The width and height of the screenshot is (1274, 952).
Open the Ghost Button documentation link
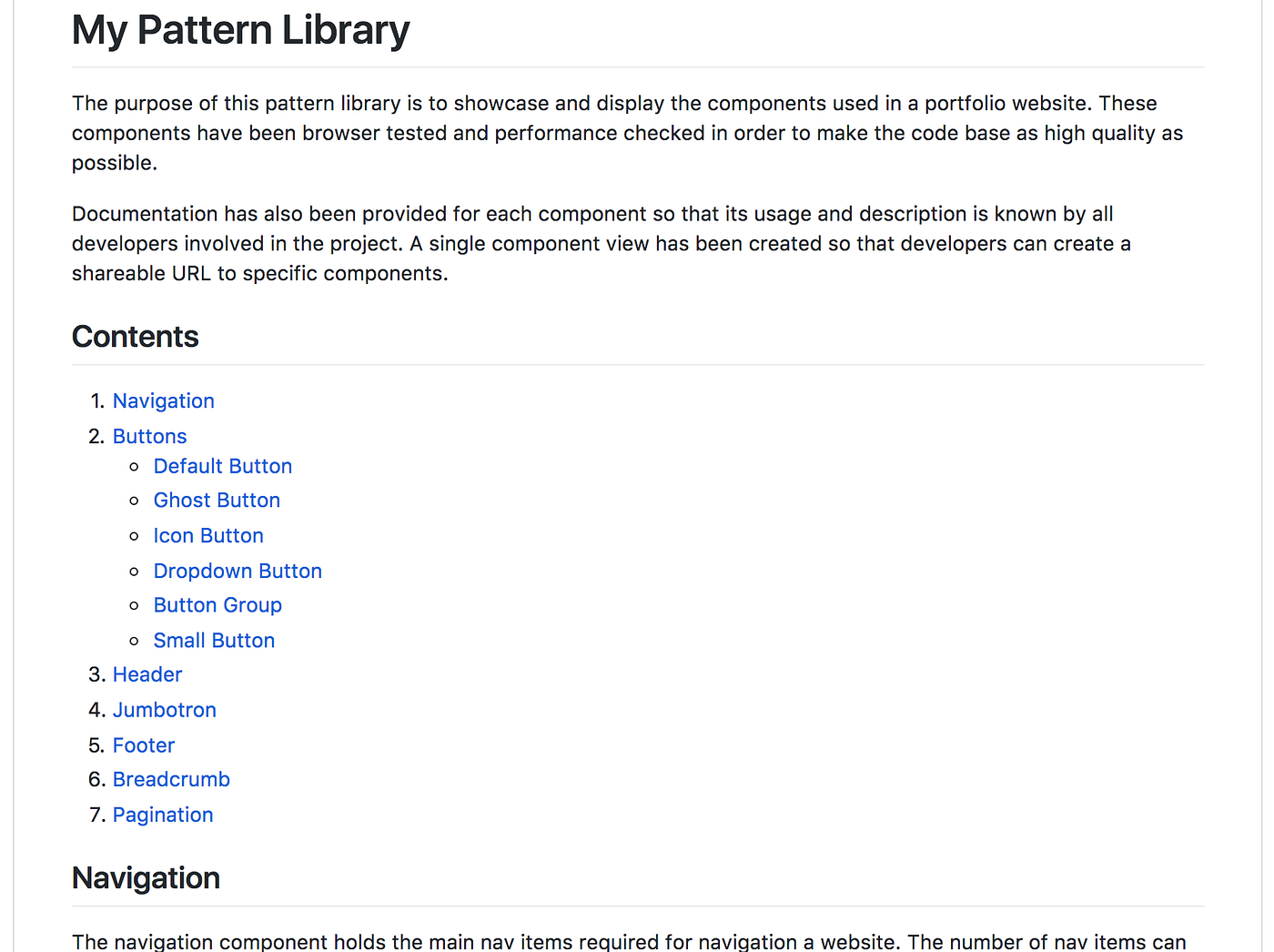tap(217, 500)
